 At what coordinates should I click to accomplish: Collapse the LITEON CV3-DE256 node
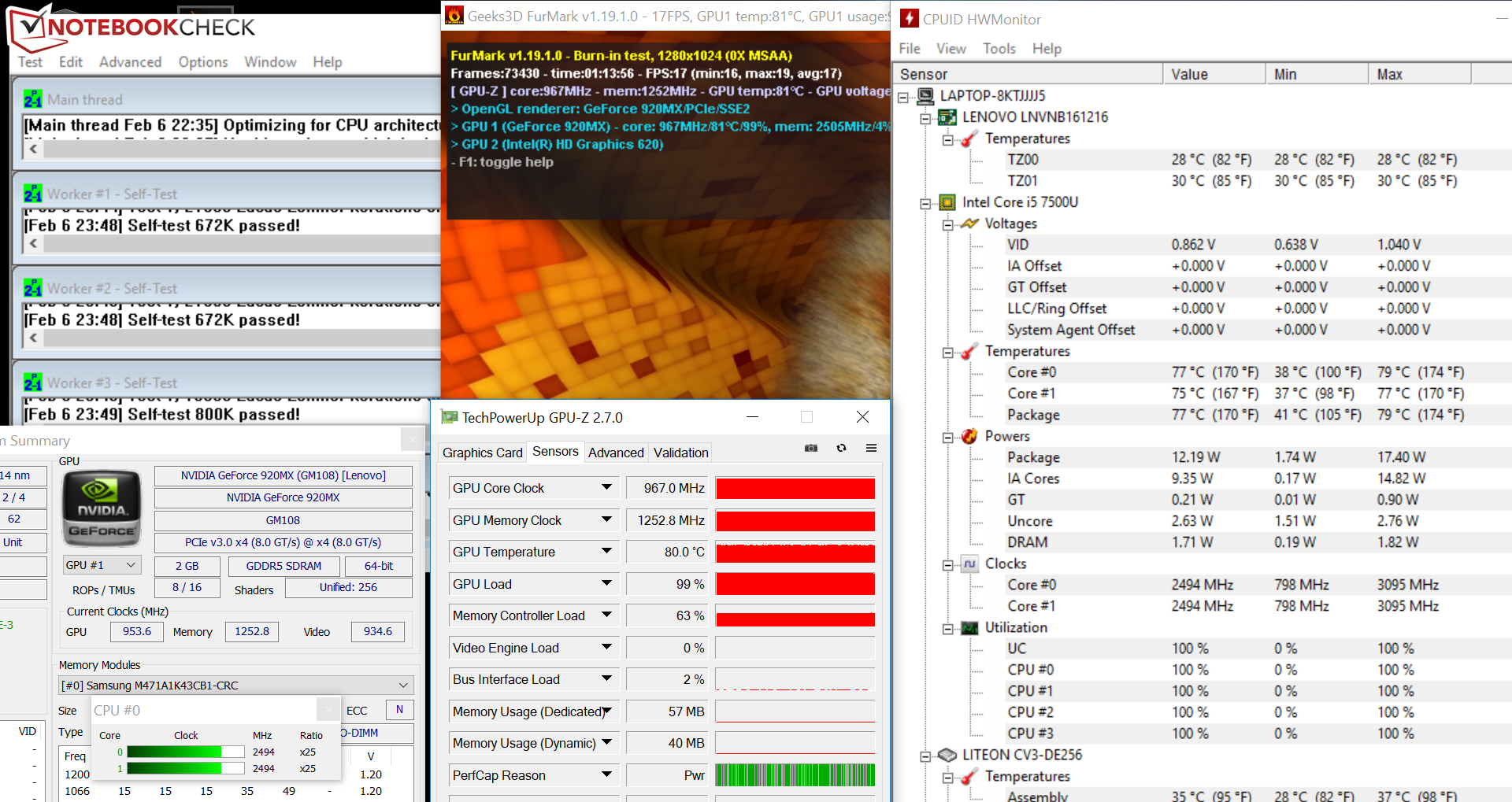925,756
